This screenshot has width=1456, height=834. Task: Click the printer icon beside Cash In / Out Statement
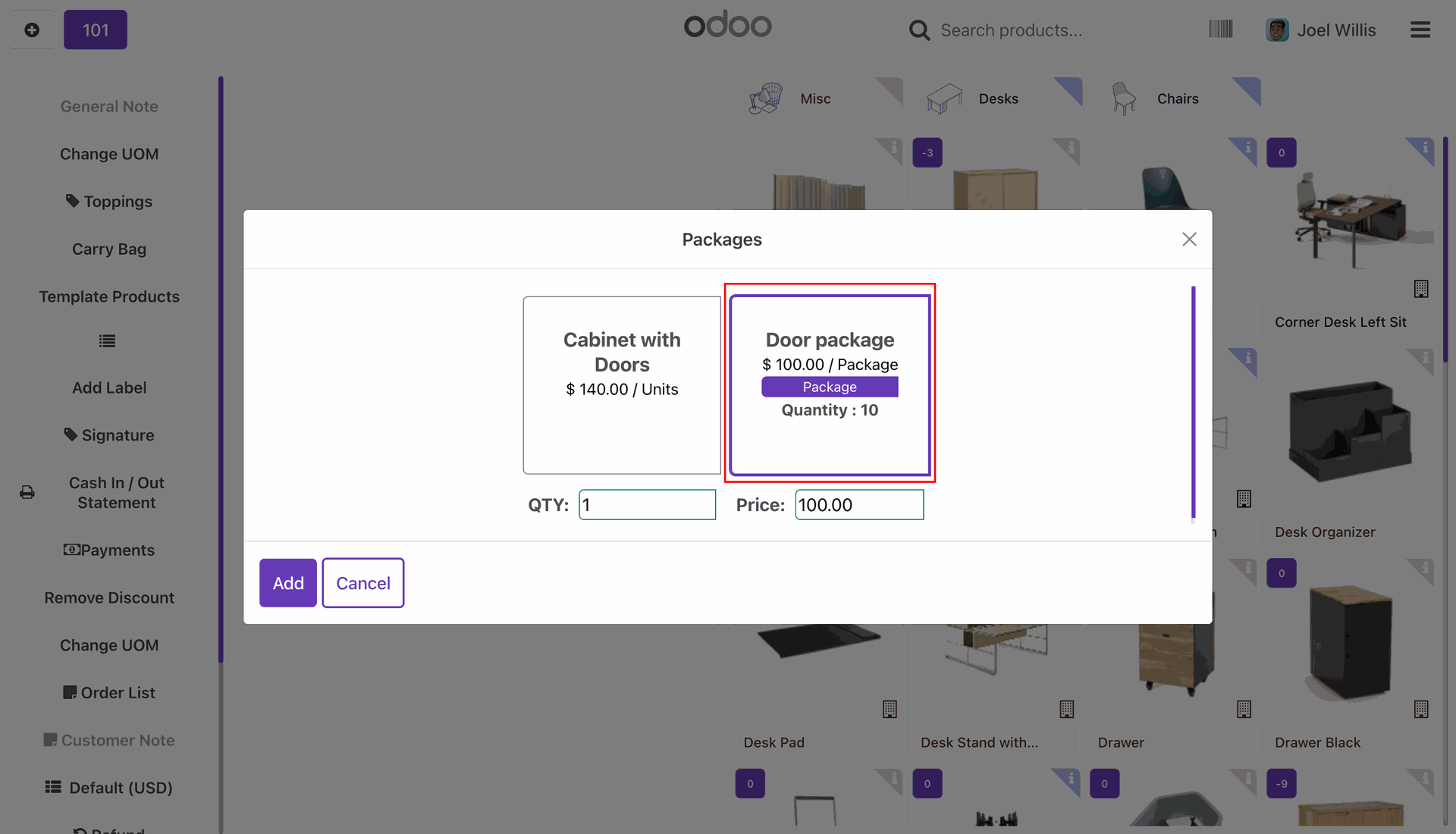[27, 493]
